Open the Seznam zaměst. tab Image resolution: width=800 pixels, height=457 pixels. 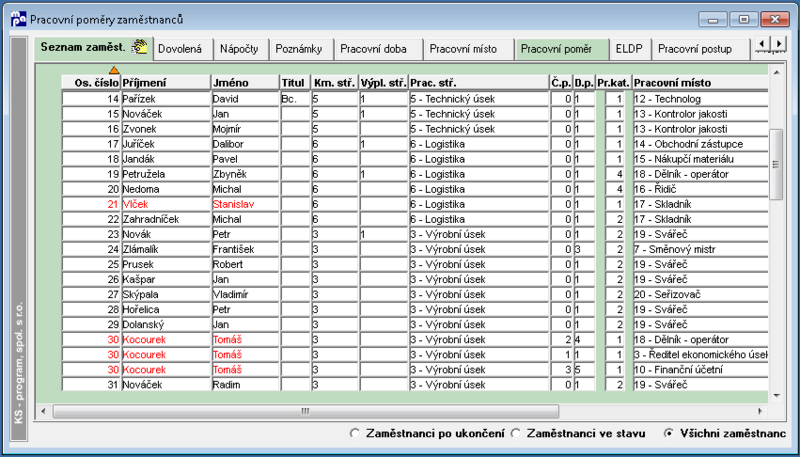(93, 48)
